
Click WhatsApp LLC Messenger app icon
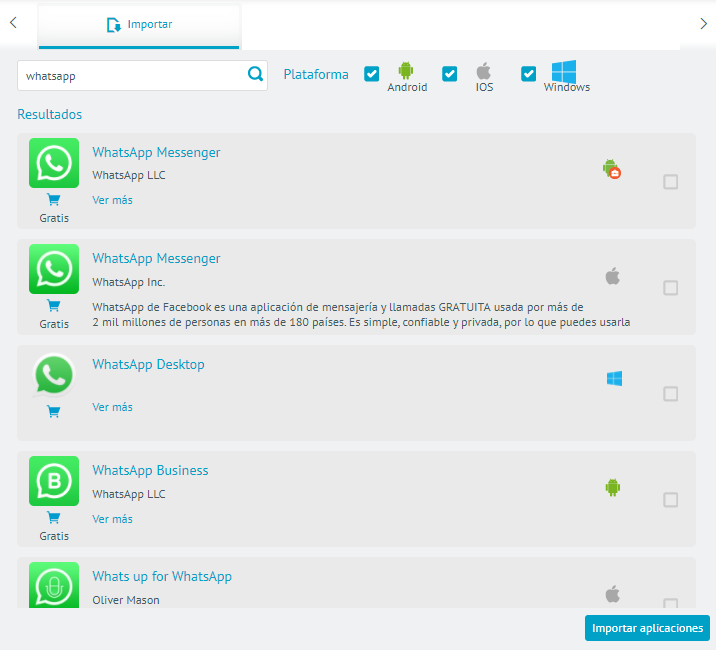(x=54, y=163)
